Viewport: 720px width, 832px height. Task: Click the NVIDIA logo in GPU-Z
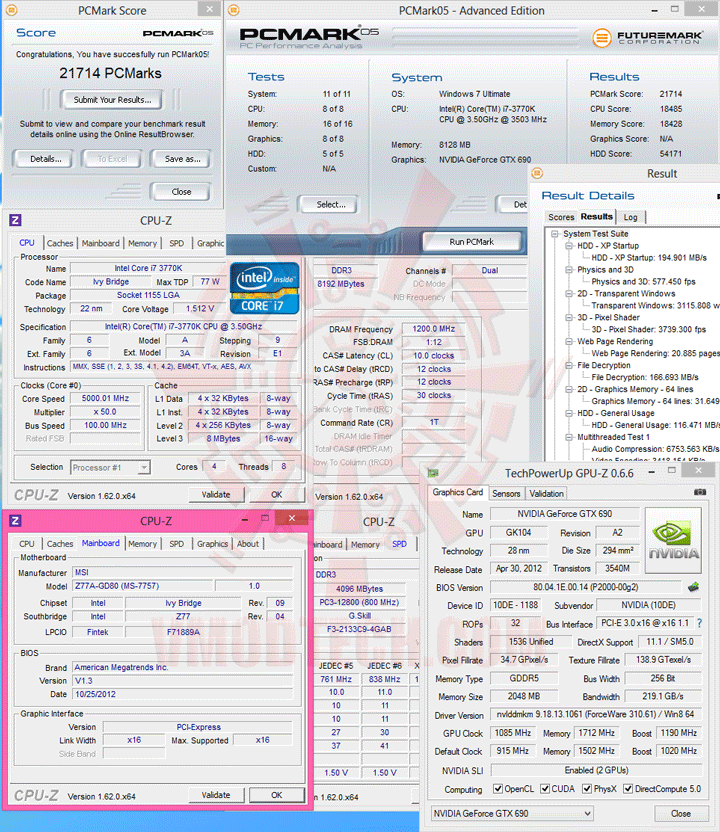point(673,540)
